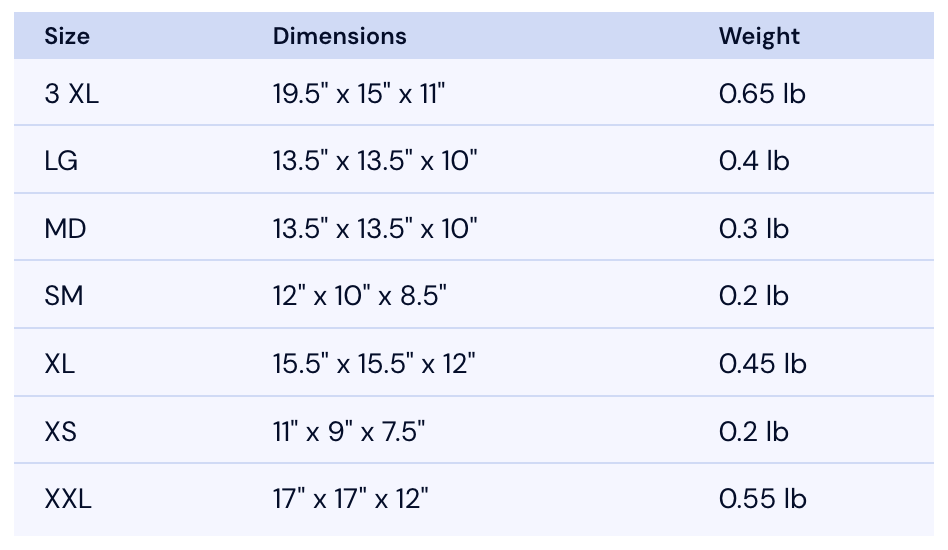Select the XS size cell
This screenshot has height=550, width=948.
point(60,432)
